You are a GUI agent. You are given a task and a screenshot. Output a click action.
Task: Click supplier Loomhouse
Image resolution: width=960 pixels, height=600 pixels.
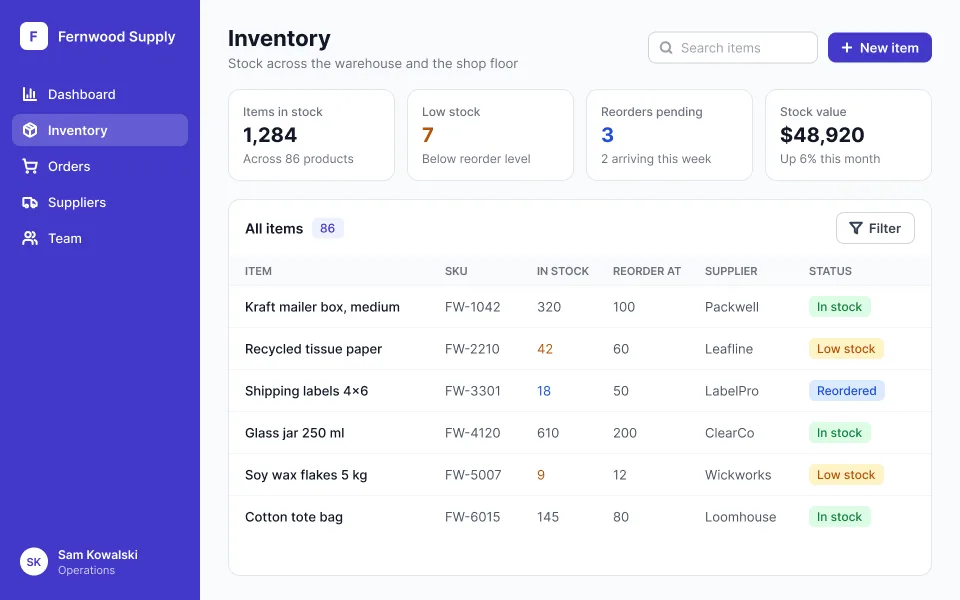point(740,517)
